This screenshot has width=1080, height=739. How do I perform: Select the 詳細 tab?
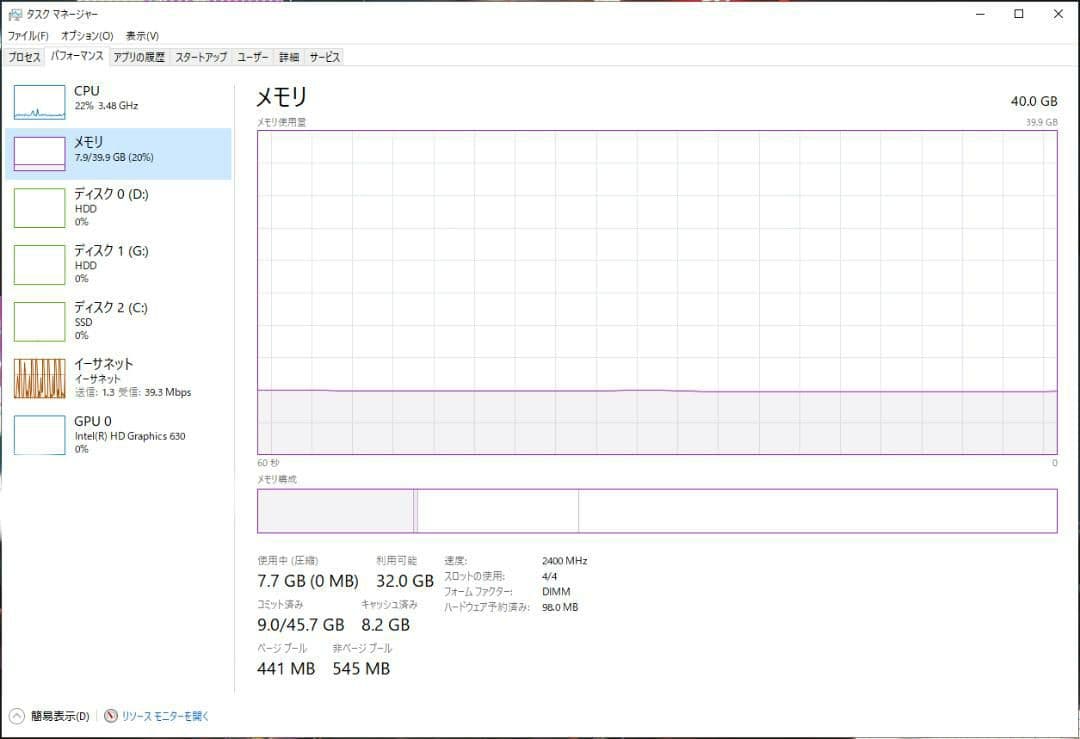[288, 57]
